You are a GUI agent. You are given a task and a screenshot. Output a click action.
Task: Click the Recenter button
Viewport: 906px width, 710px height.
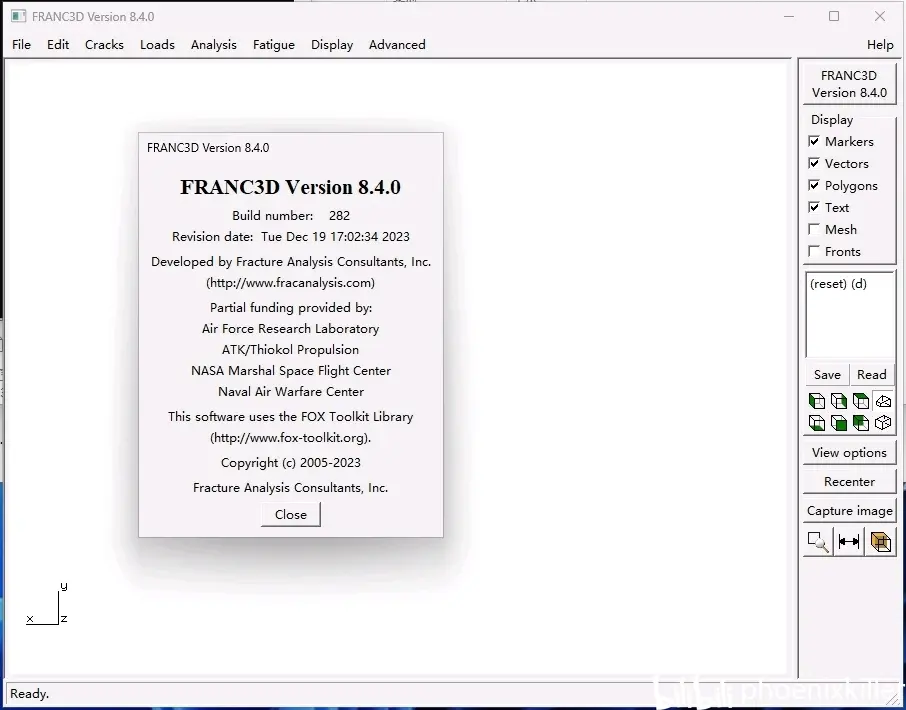tap(849, 481)
